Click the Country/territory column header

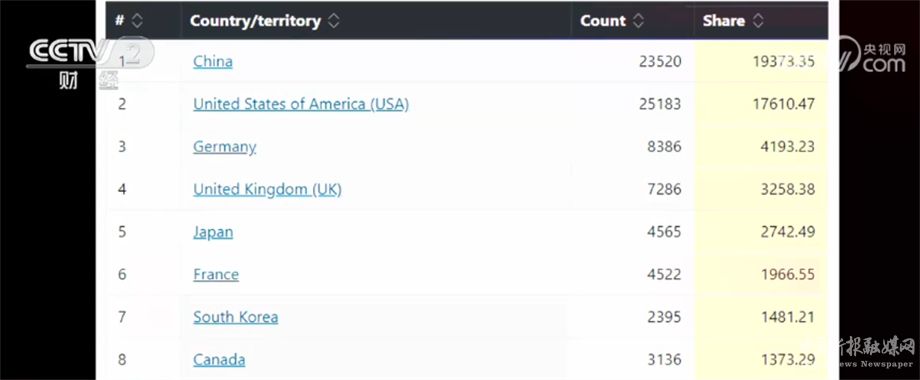(x=255, y=21)
